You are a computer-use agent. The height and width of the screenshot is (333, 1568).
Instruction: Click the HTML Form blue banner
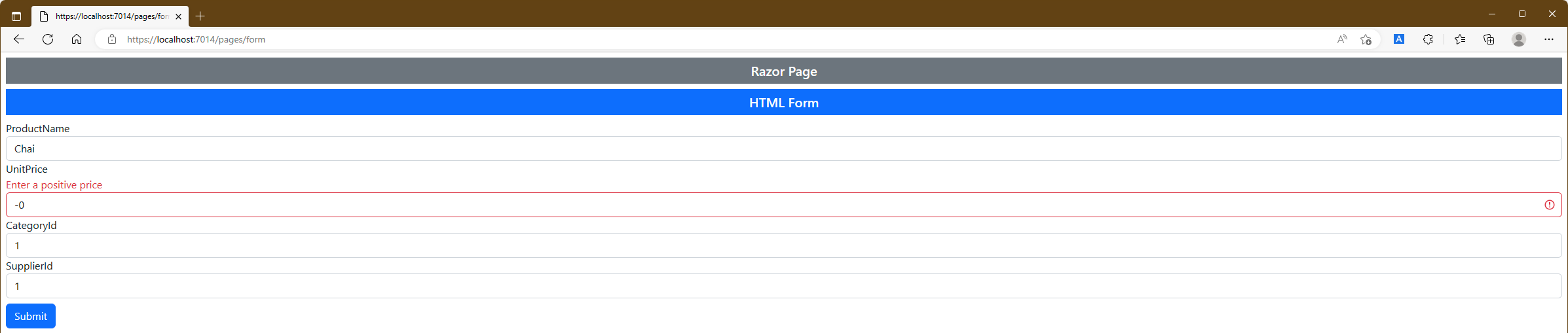pyautogui.click(x=784, y=102)
